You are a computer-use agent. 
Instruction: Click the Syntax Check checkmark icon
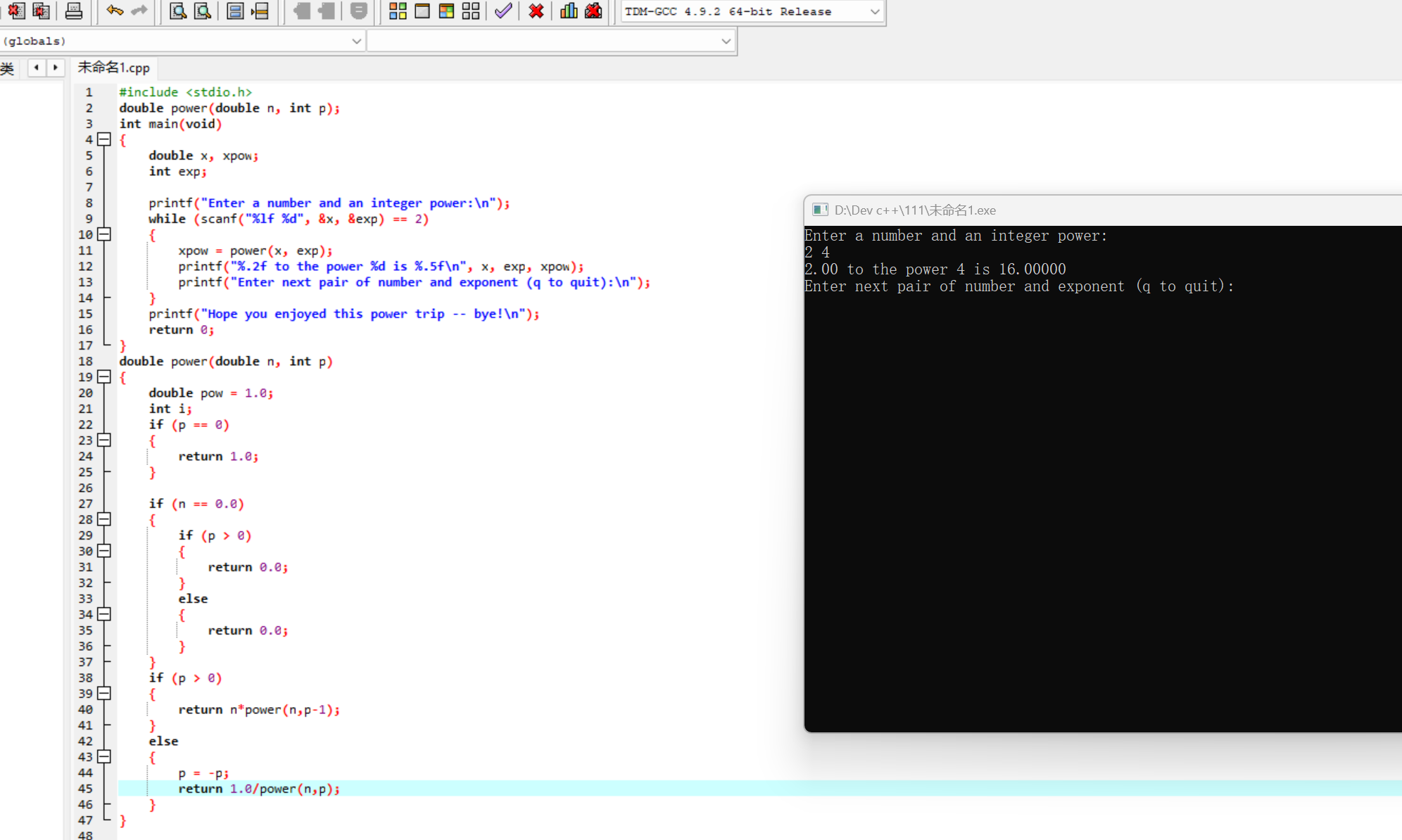pos(503,11)
